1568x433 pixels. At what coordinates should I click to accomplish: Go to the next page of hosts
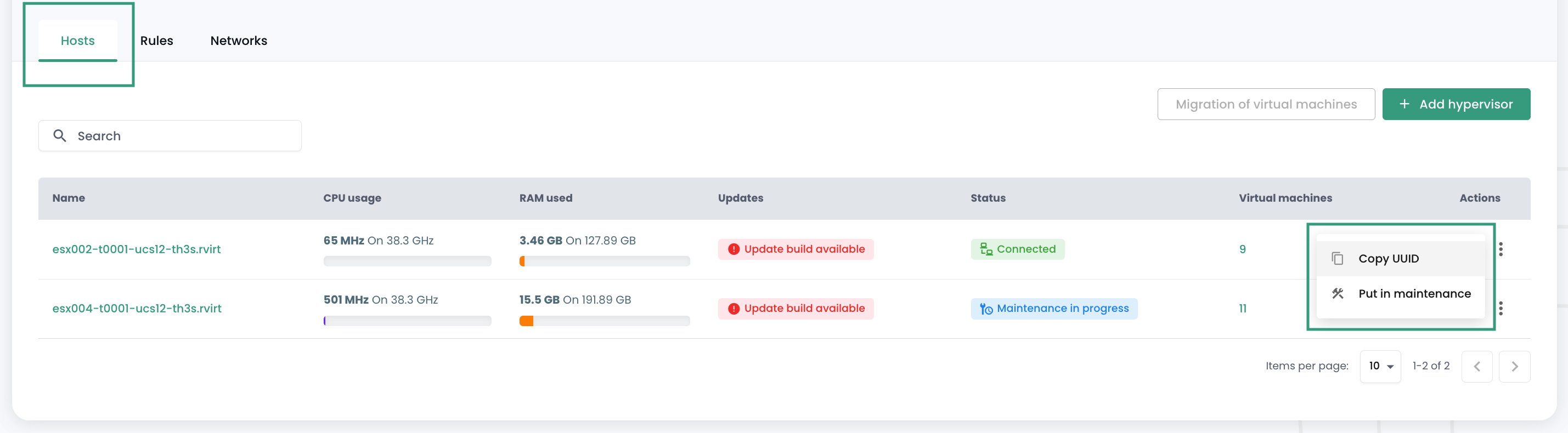1514,366
